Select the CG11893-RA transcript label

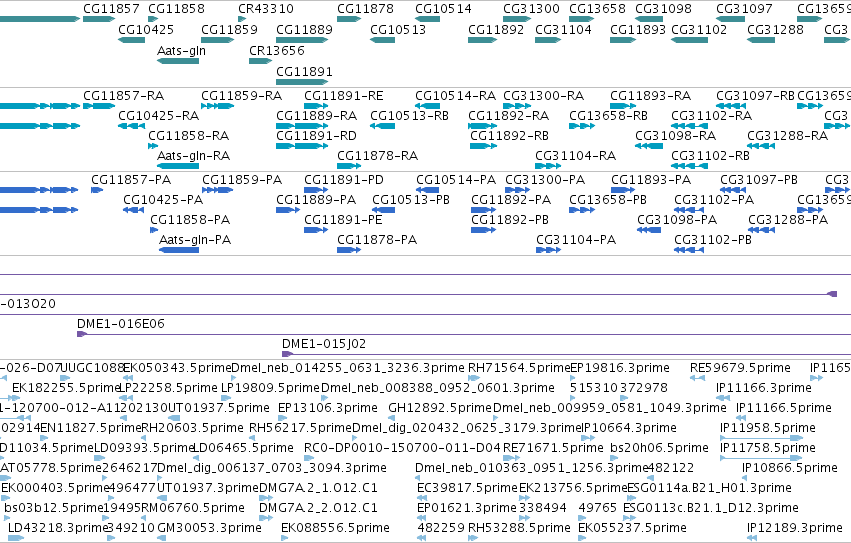coord(650,96)
